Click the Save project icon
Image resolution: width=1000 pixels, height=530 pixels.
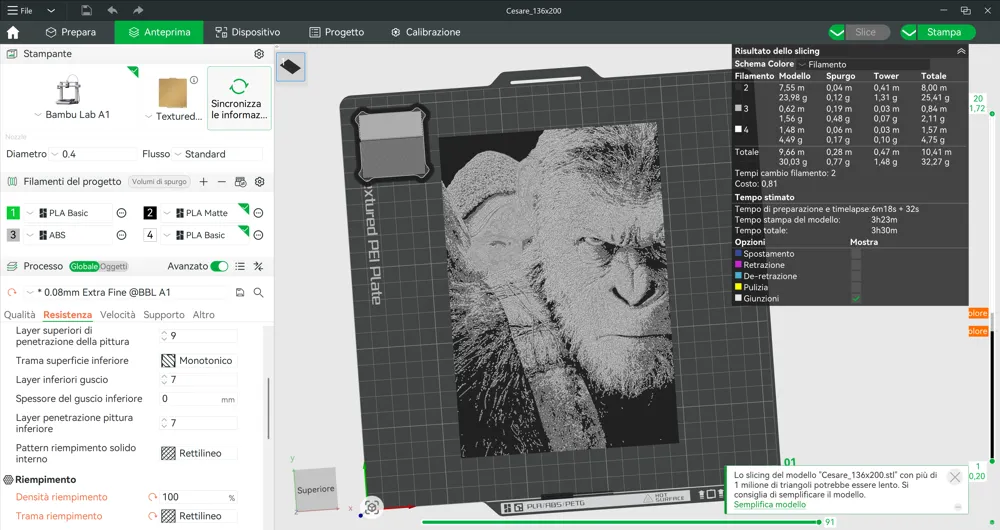pyautogui.click(x=86, y=10)
